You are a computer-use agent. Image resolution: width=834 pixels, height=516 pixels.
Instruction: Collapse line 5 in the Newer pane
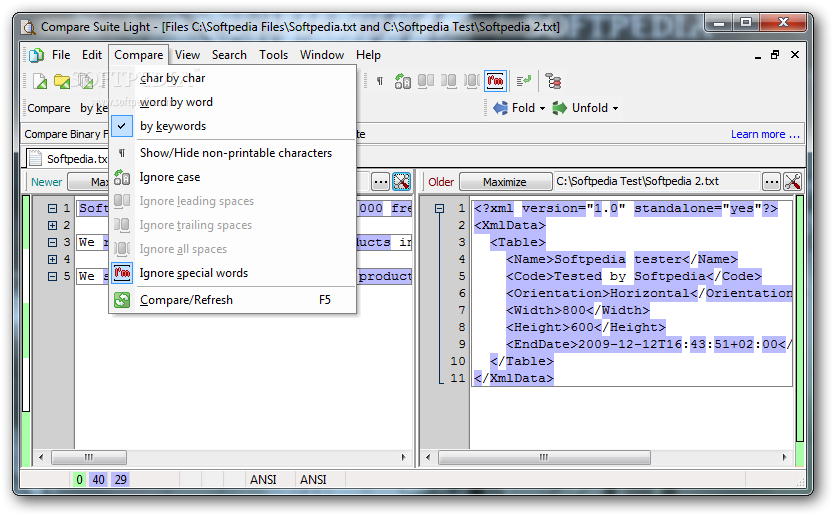[52, 277]
